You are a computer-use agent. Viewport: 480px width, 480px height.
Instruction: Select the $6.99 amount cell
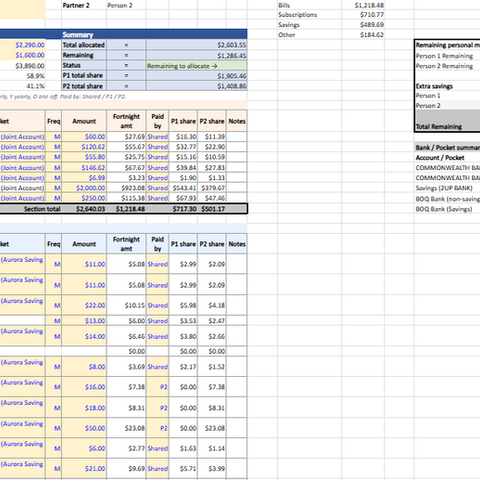(84, 178)
